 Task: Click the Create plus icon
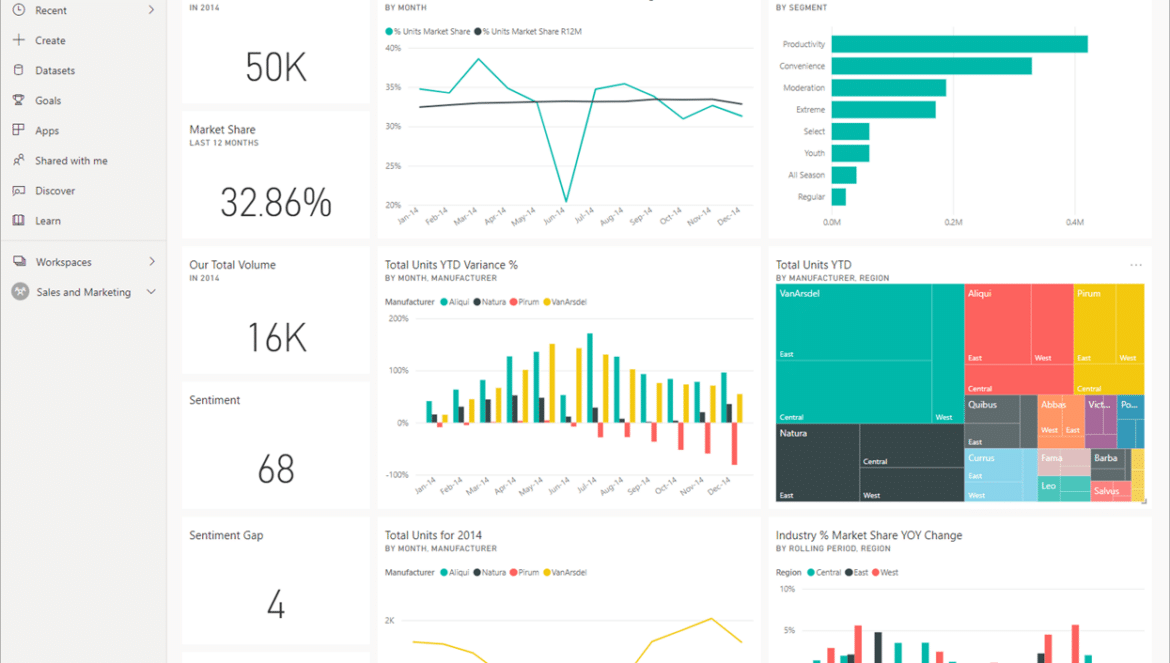tap(19, 40)
